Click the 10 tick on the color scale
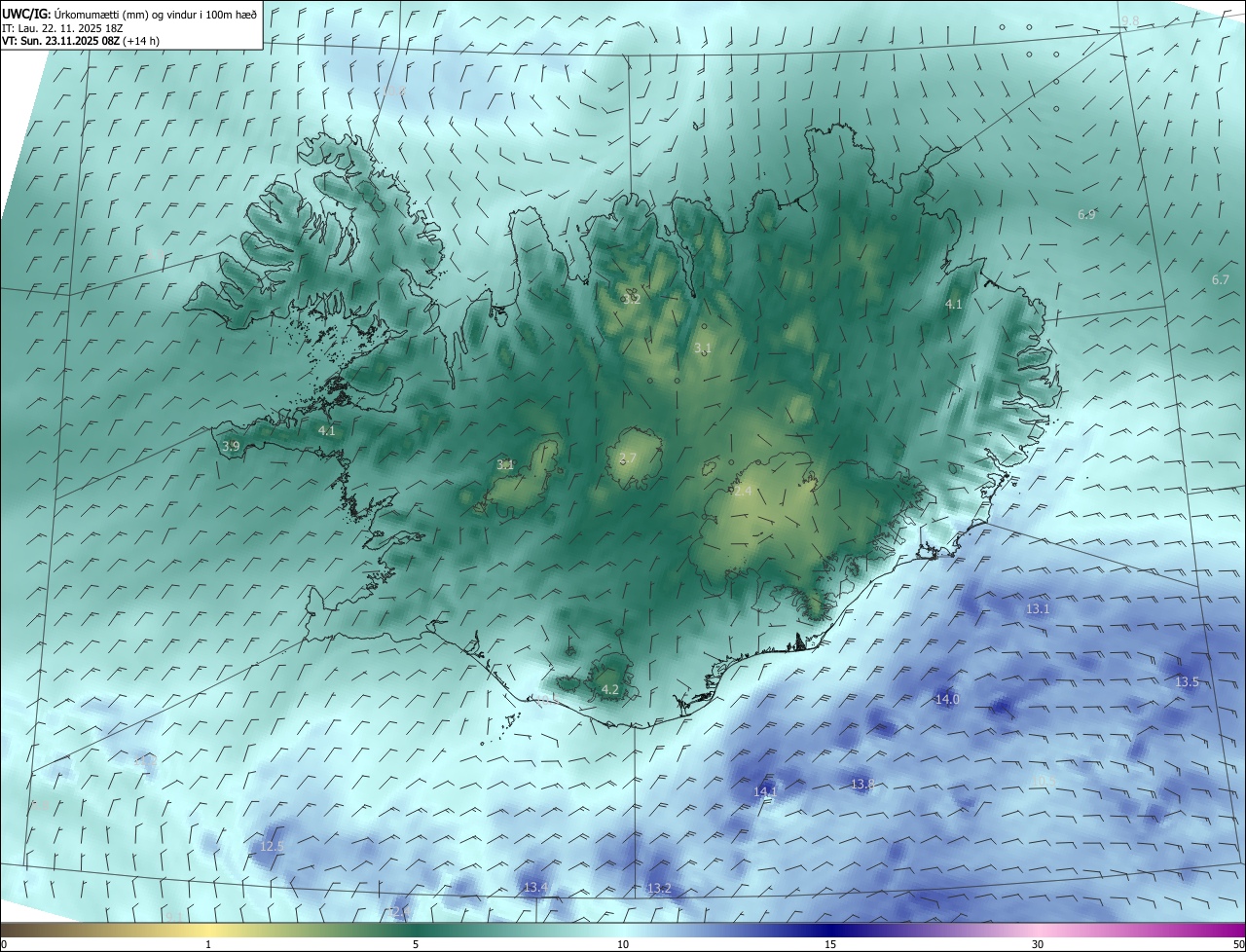 click(623, 944)
